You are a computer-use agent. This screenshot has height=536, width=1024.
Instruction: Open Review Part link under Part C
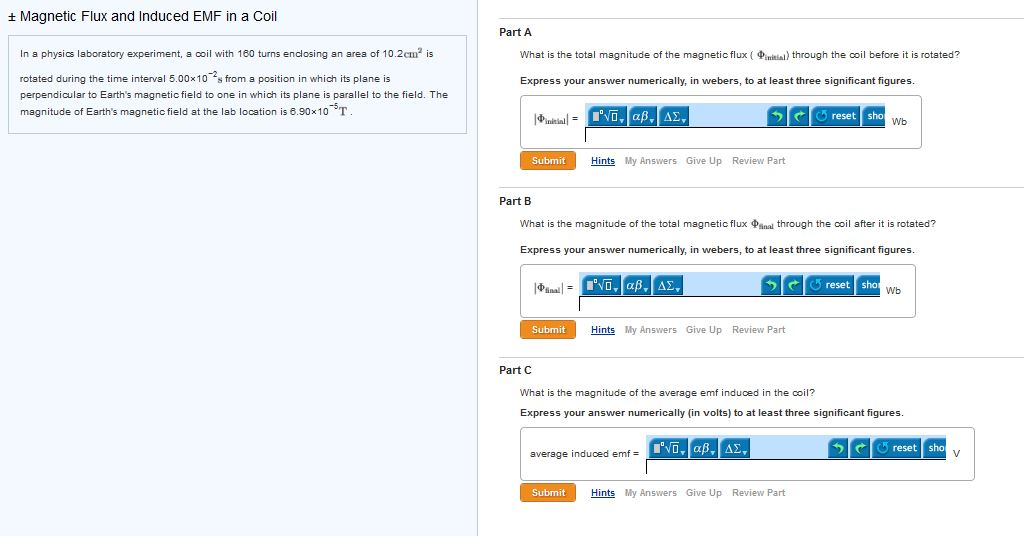[758, 493]
